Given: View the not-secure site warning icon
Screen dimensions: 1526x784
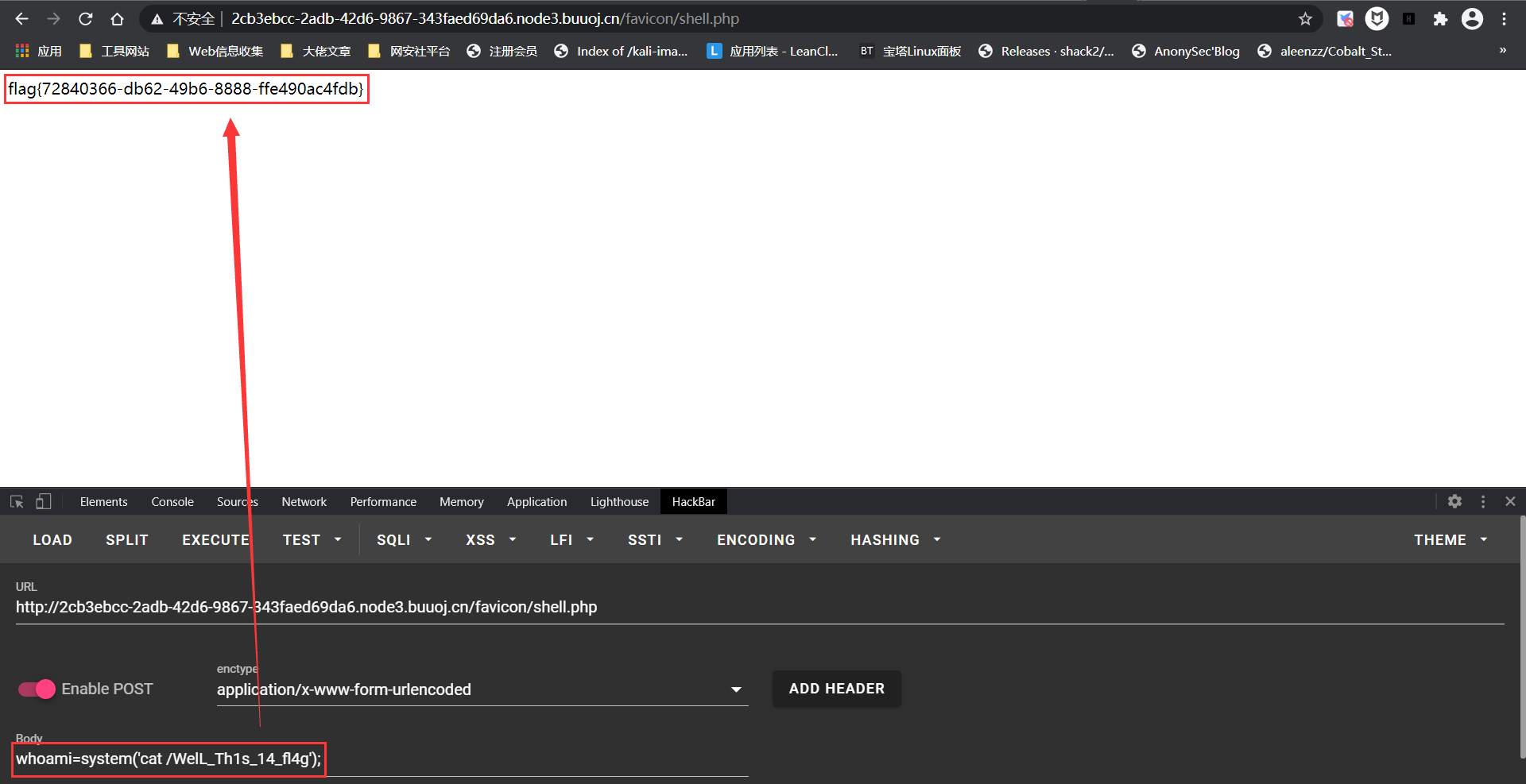Looking at the screenshot, I should tap(157, 19).
